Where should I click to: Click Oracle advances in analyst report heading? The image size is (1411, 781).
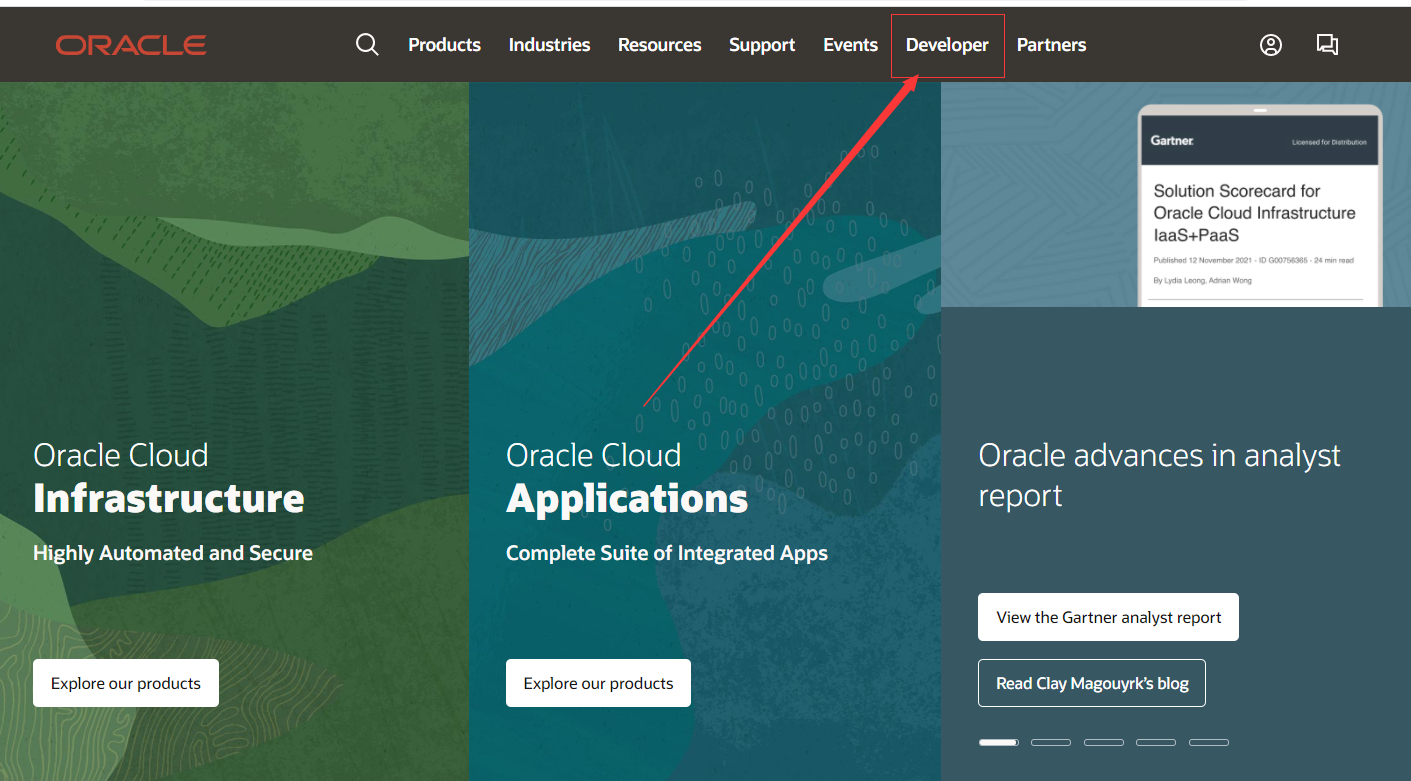coord(1159,475)
